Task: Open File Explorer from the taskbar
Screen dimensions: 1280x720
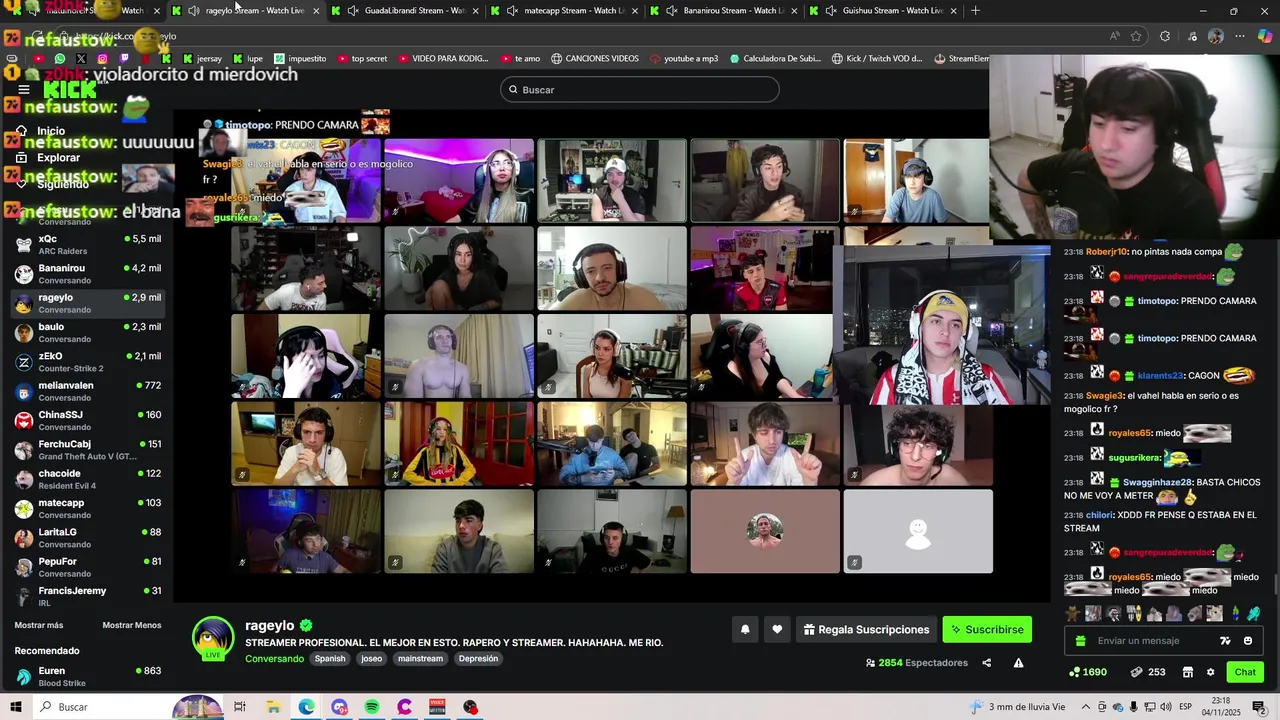Action: click(273, 707)
